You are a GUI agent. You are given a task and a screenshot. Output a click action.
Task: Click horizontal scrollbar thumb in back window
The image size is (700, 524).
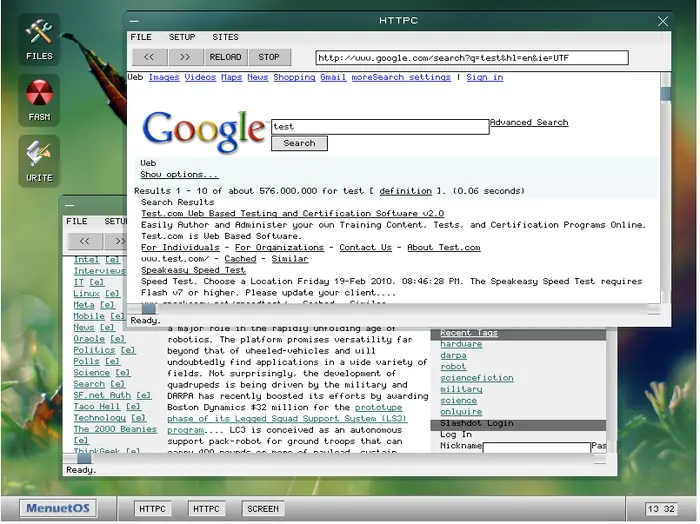point(84,458)
